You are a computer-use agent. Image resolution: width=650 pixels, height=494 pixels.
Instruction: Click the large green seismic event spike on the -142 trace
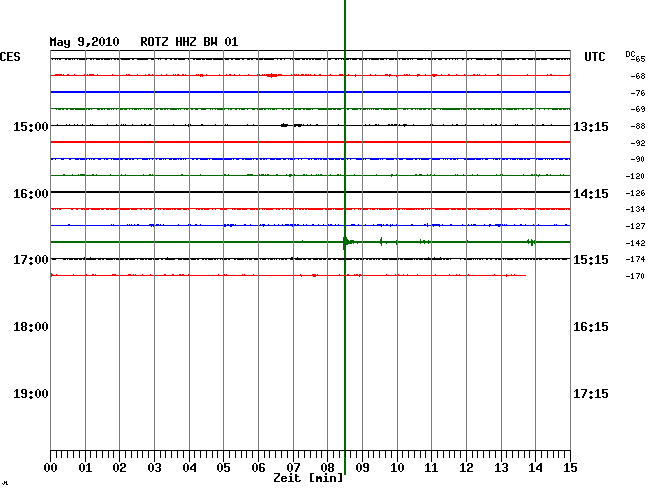(347, 242)
